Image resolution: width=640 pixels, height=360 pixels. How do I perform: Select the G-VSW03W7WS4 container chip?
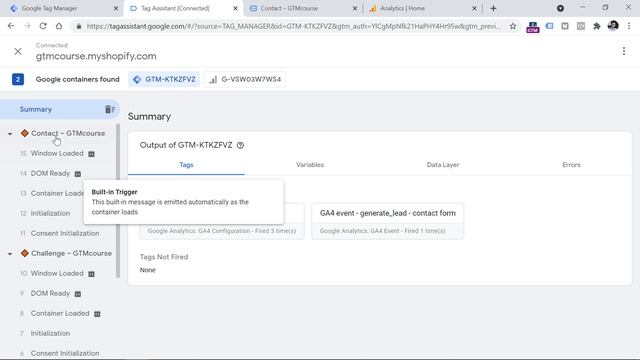(245, 80)
